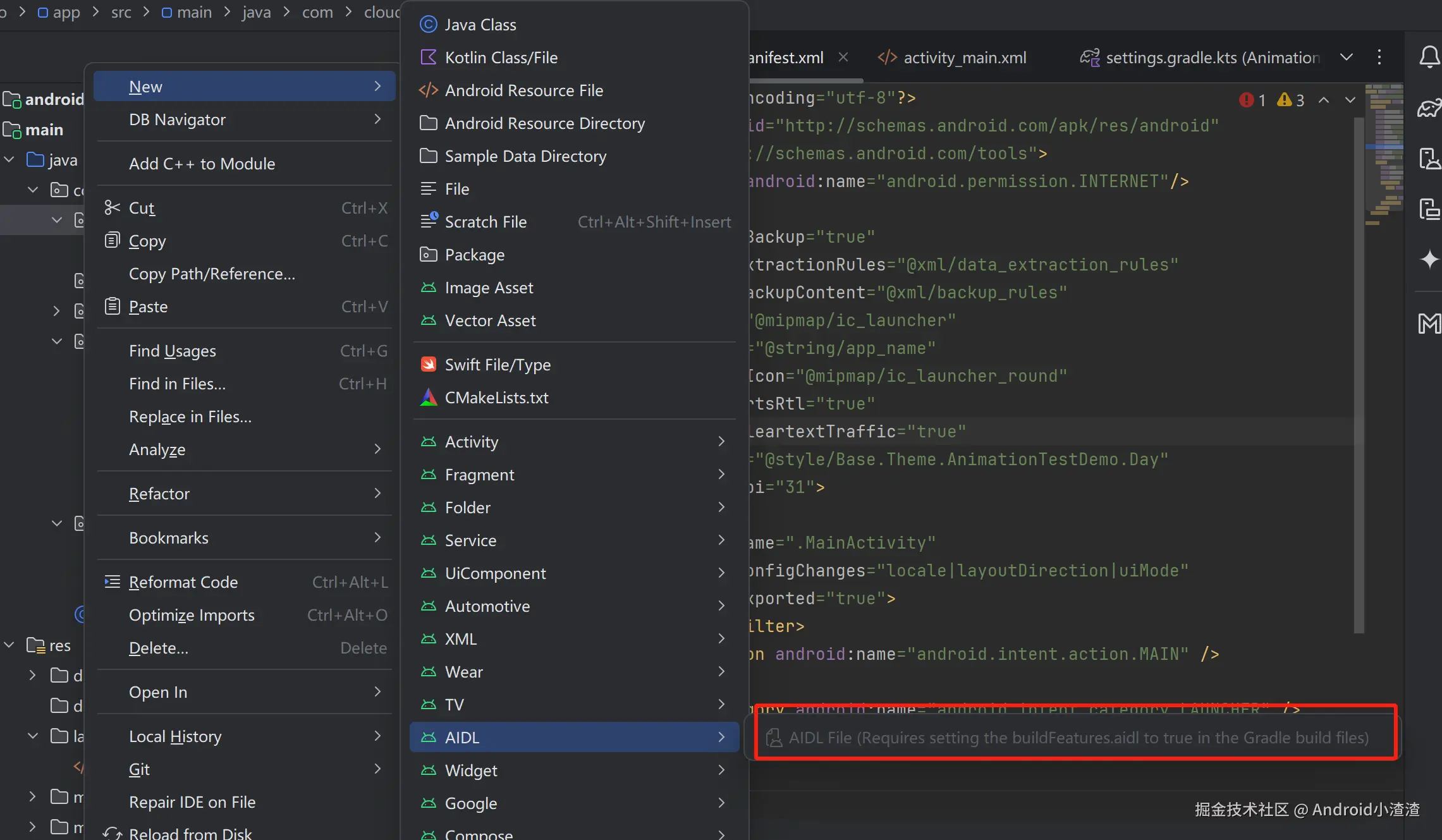The height and width of the screenshot is (840, 1442).
Task: Open the Gemini sparkle tool window
Action: [1429, 259]
